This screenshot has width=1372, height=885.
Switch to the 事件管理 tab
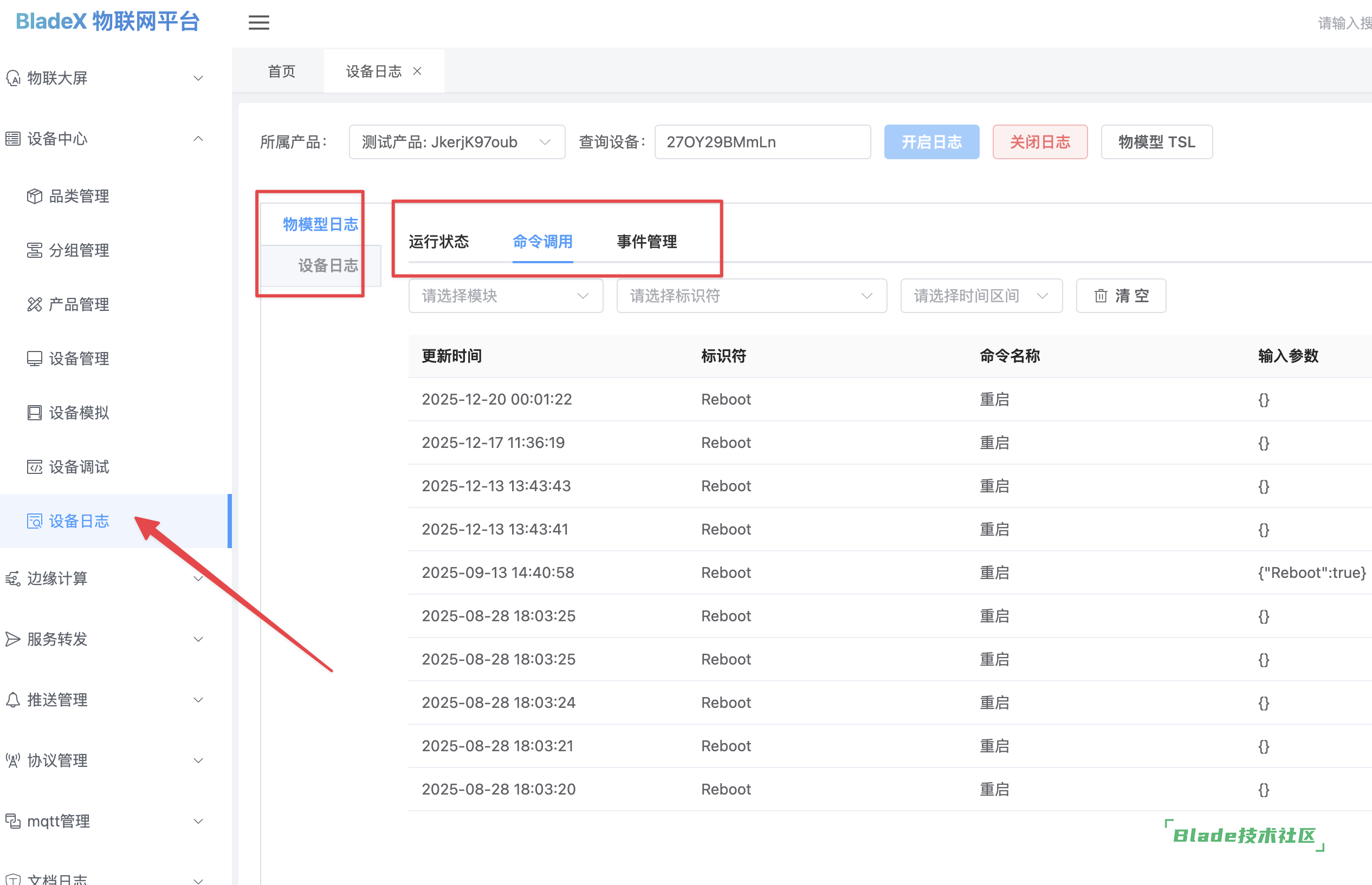coord(646,242)
